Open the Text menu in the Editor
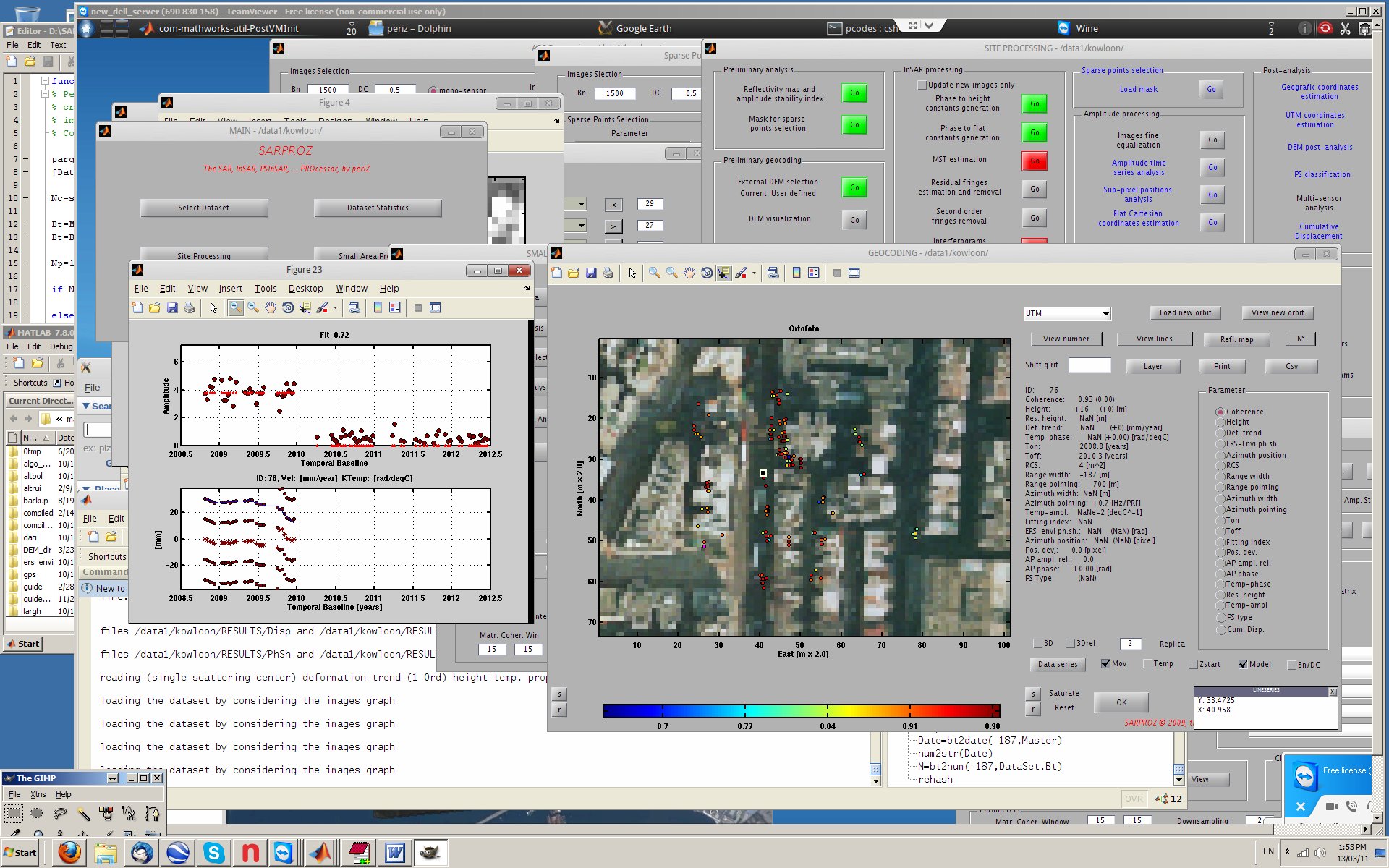Image resolution: width=1389 pixels, height=868 pixels. coord(58,45)
